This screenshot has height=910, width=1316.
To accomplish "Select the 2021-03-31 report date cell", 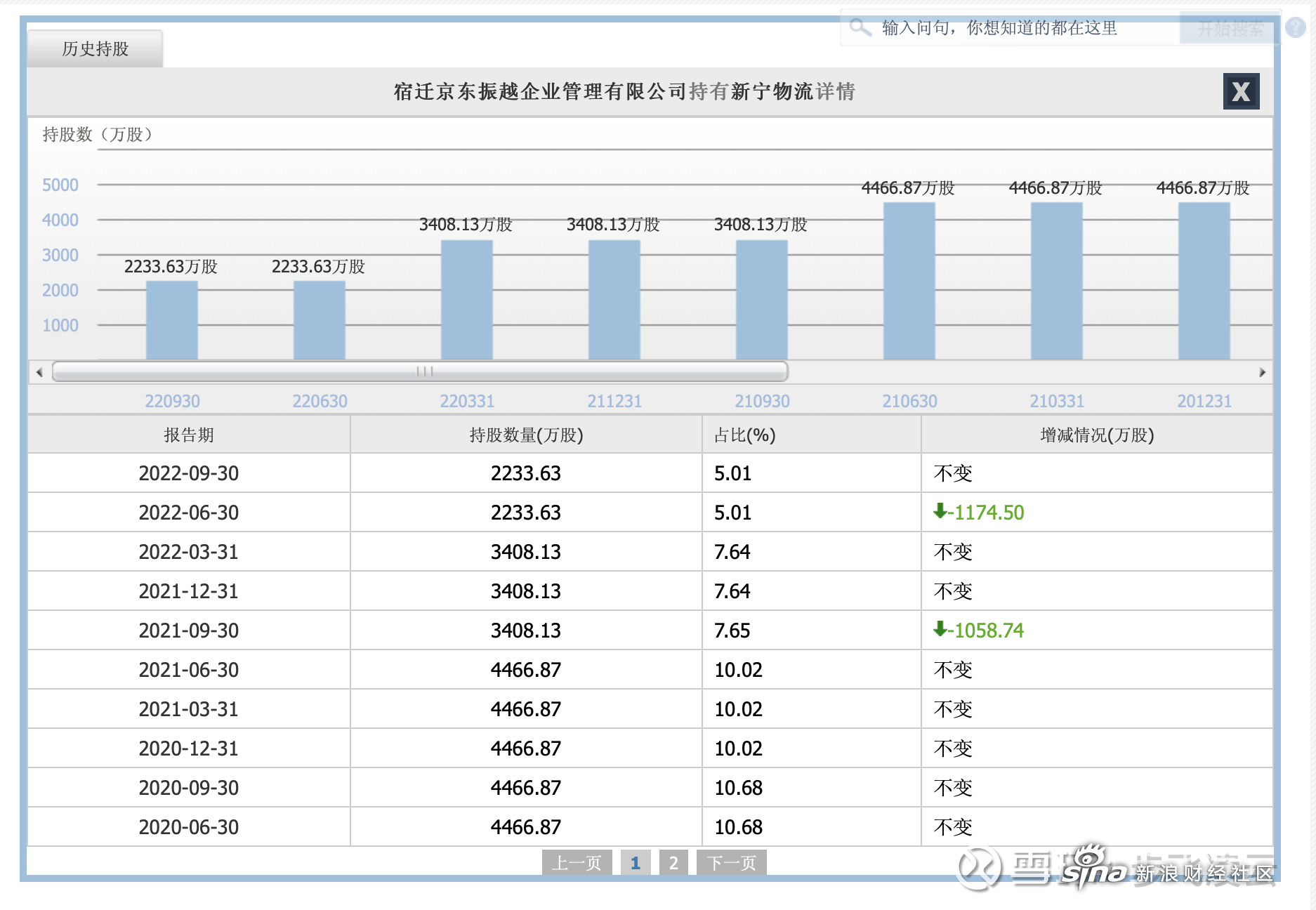I will point(189,709).
